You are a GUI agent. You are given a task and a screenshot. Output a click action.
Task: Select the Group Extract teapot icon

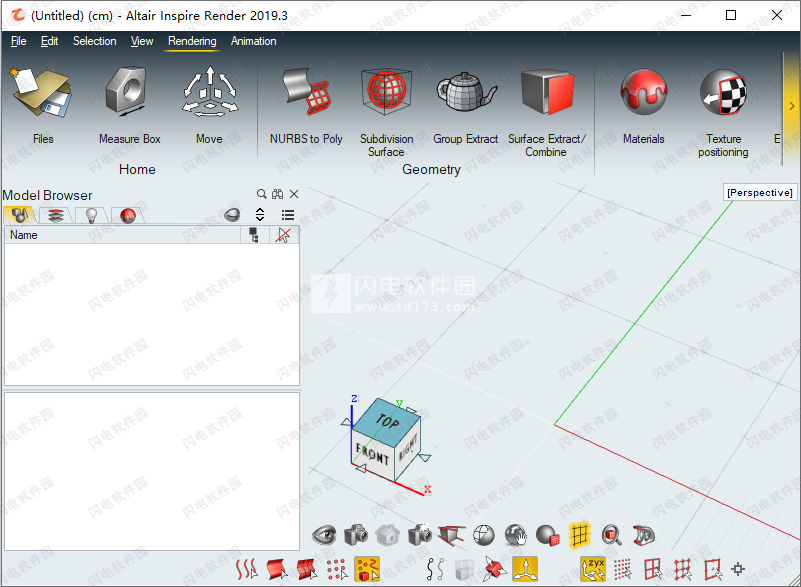466,92
